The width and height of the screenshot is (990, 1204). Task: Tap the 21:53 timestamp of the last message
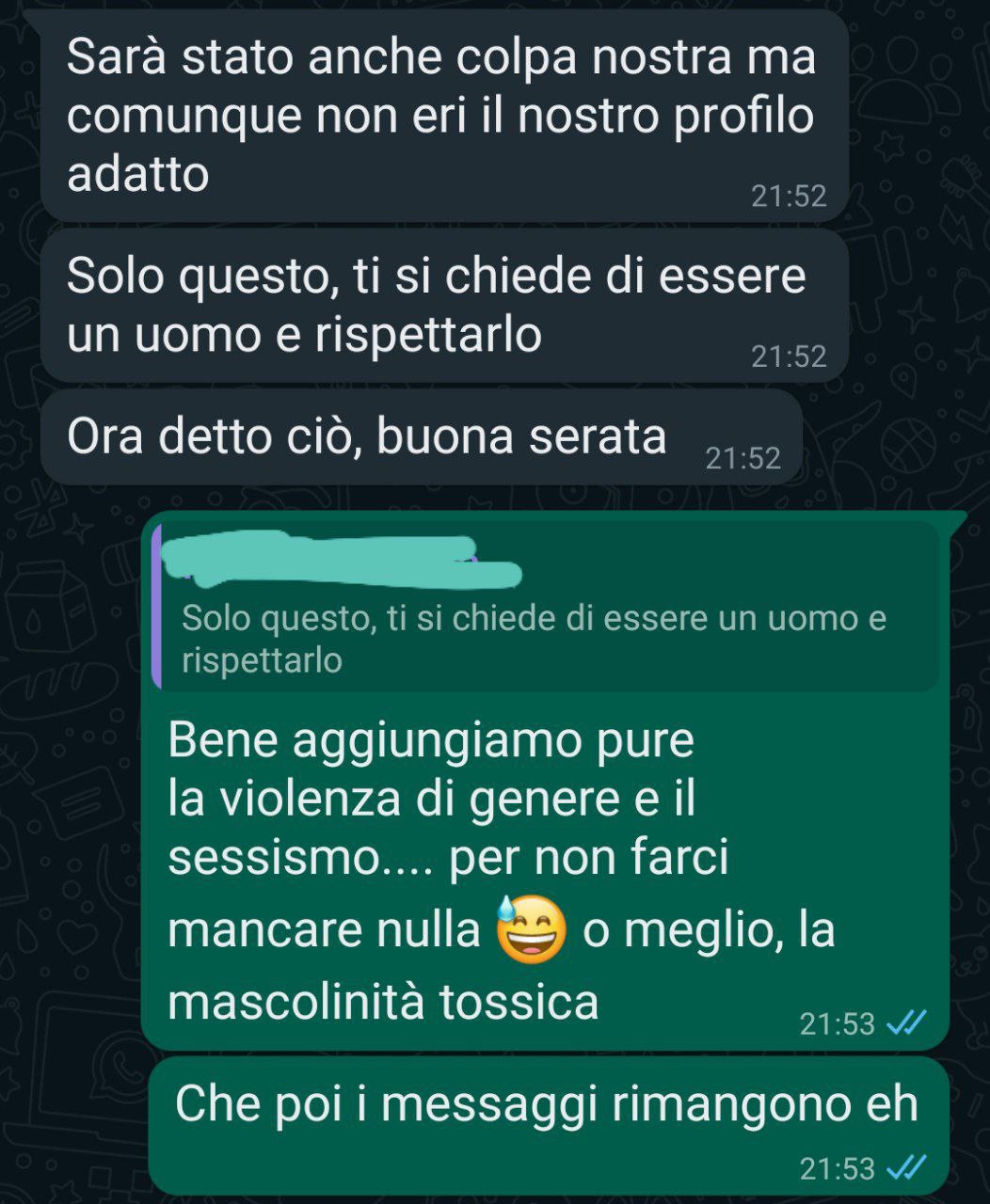click(838, 1168)
